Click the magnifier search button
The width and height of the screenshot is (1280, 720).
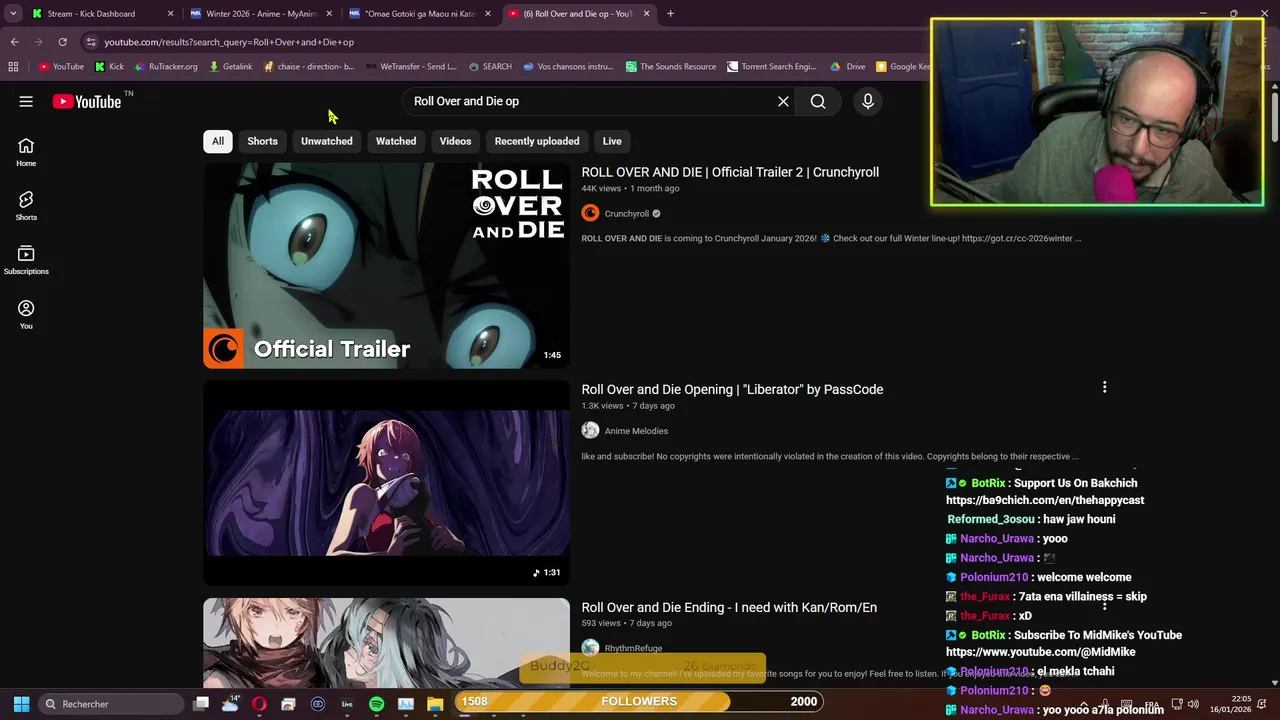[x=818, y=101]
